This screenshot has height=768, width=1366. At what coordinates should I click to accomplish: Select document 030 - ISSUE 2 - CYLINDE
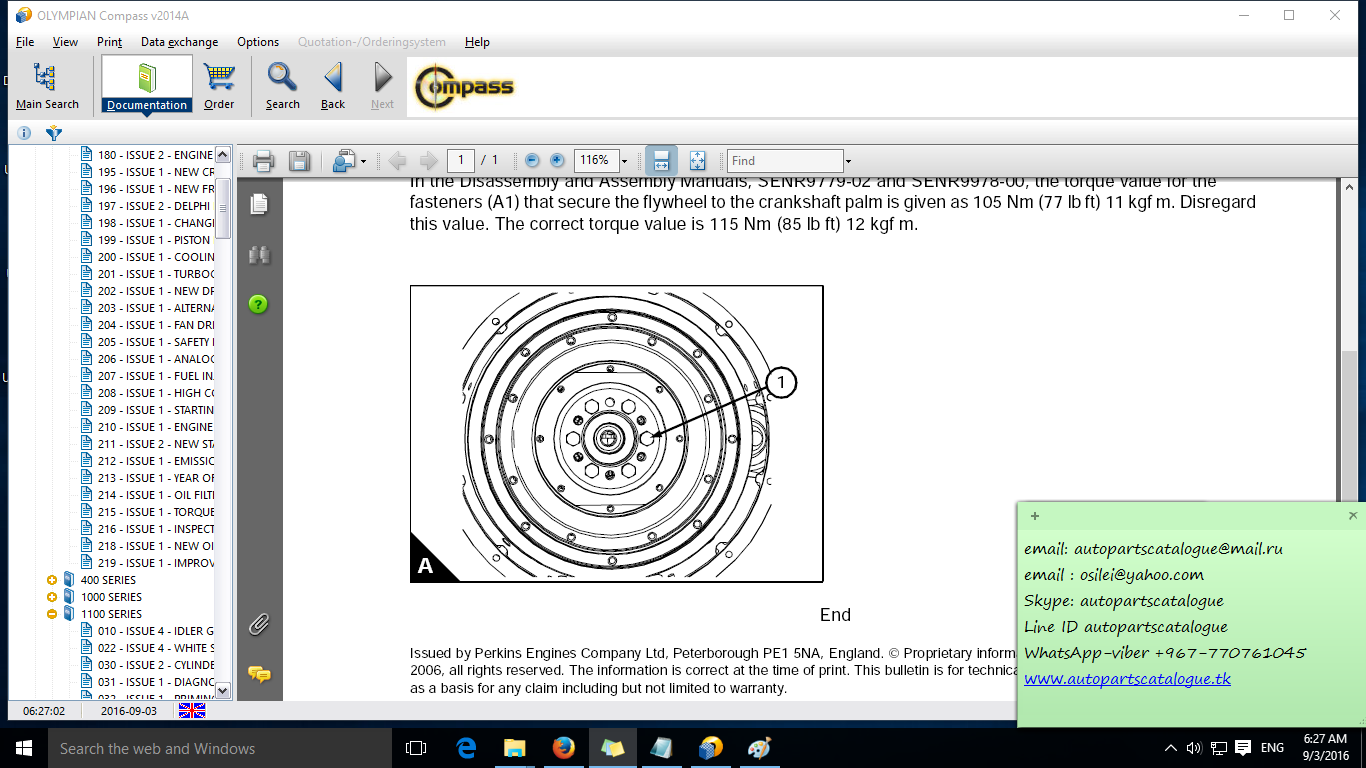(155, 665)
